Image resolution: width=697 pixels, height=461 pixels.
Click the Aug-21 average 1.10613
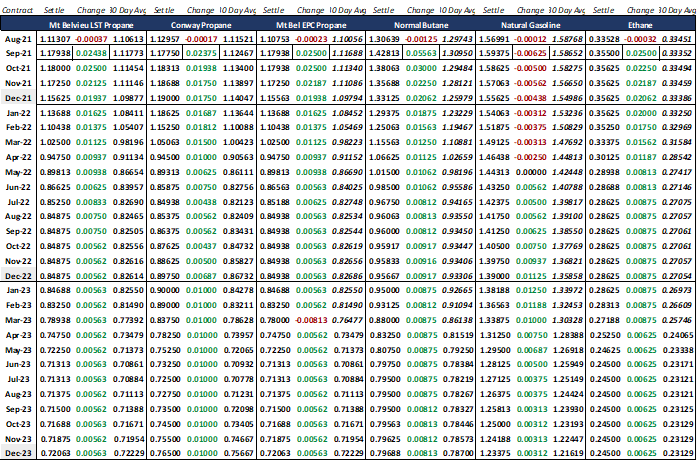[x=128, y=39]
